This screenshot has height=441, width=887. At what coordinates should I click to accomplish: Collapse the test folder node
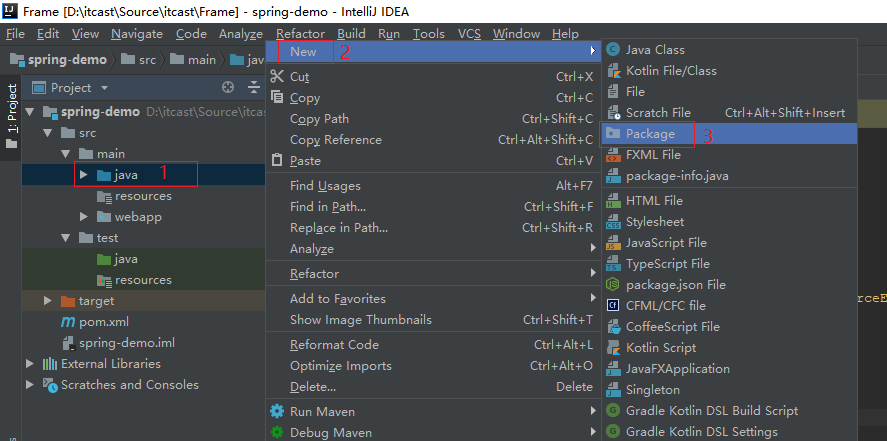point(66,238)
